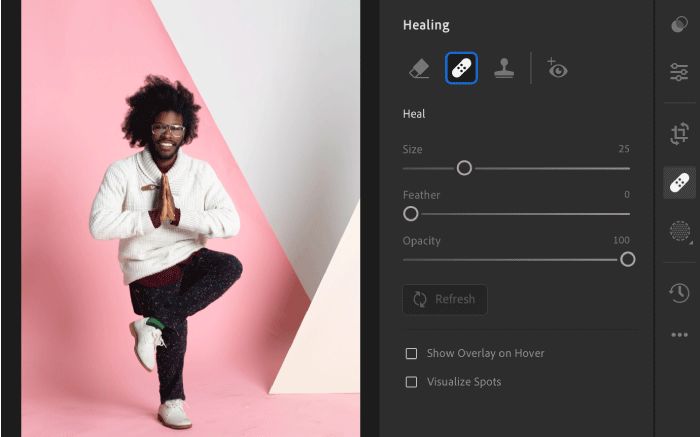Screen dimensions: 700x437
Task: Click the Size slider label
Action: point(412,149)
